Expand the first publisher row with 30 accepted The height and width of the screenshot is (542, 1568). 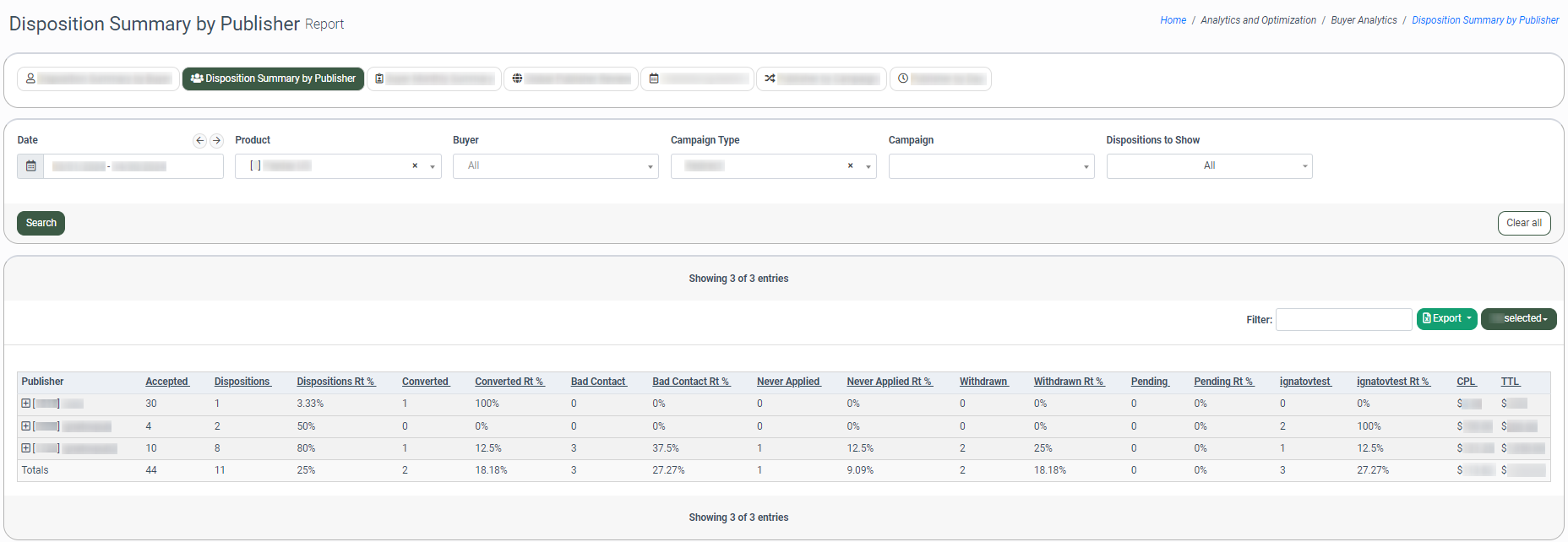26,404
